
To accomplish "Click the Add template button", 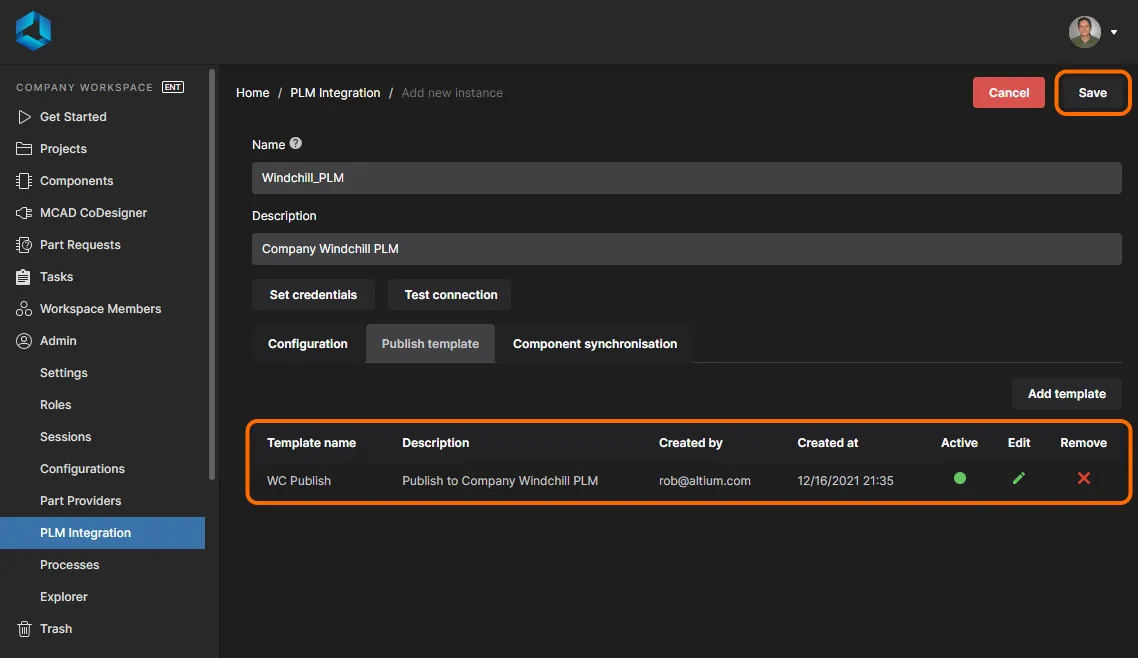I will tap(1066, 394).
